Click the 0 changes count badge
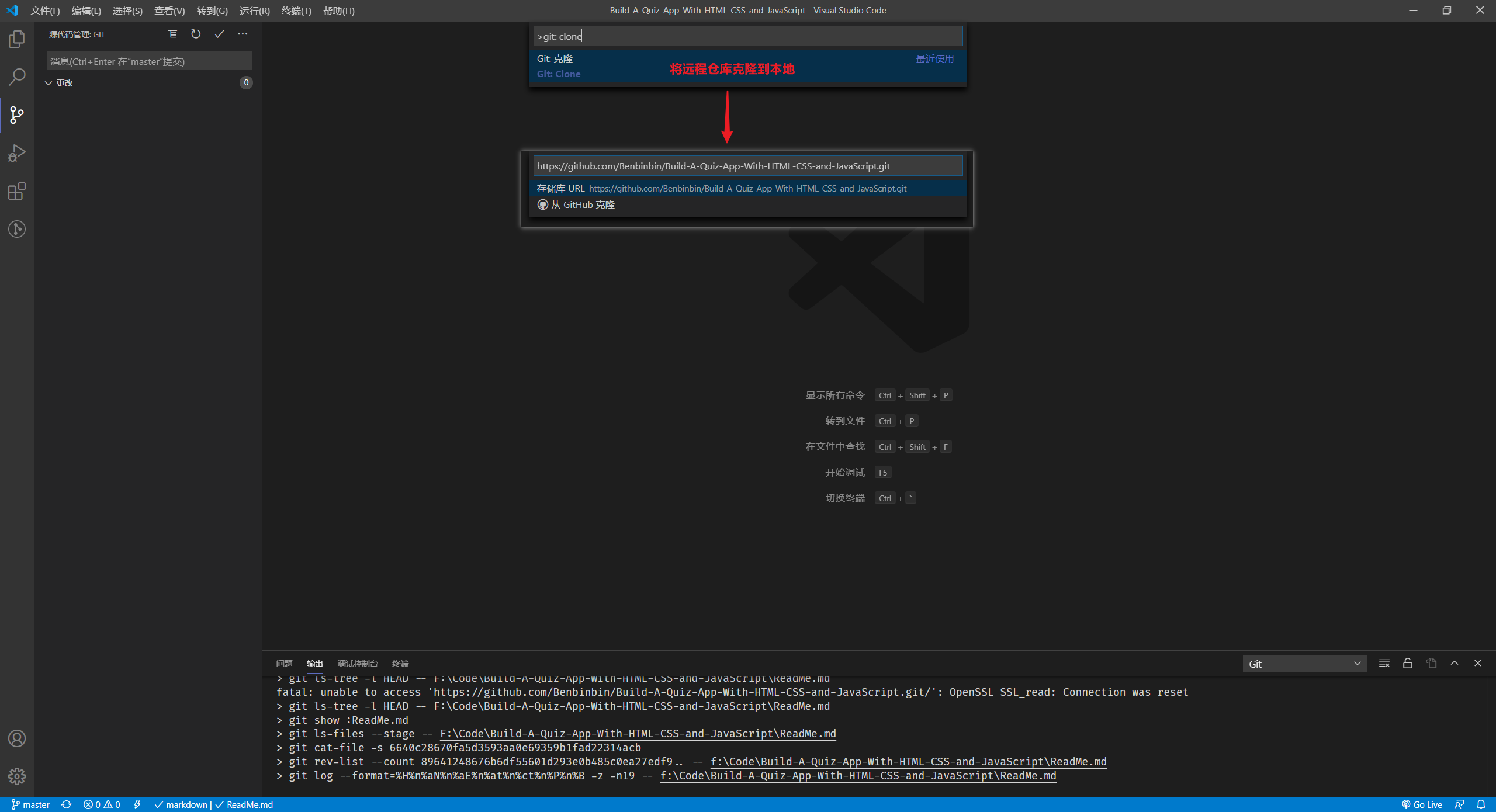 point(246,83)
